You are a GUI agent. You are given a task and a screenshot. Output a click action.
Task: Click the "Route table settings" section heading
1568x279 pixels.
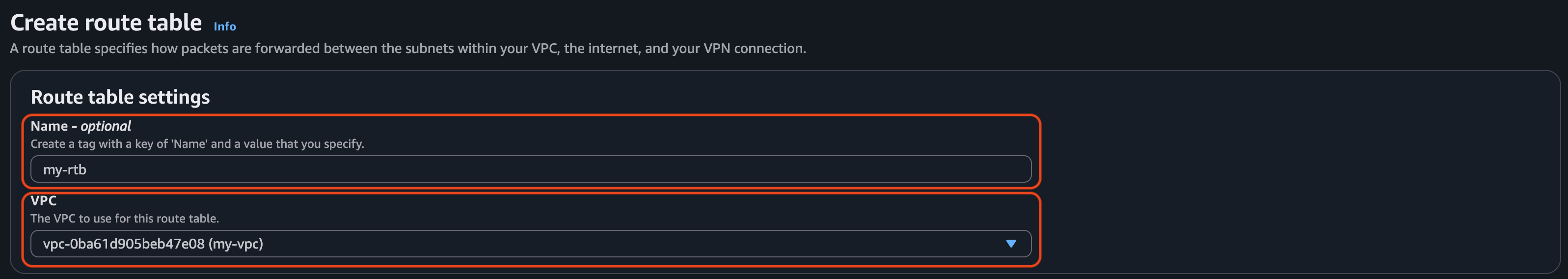(120, 97)
